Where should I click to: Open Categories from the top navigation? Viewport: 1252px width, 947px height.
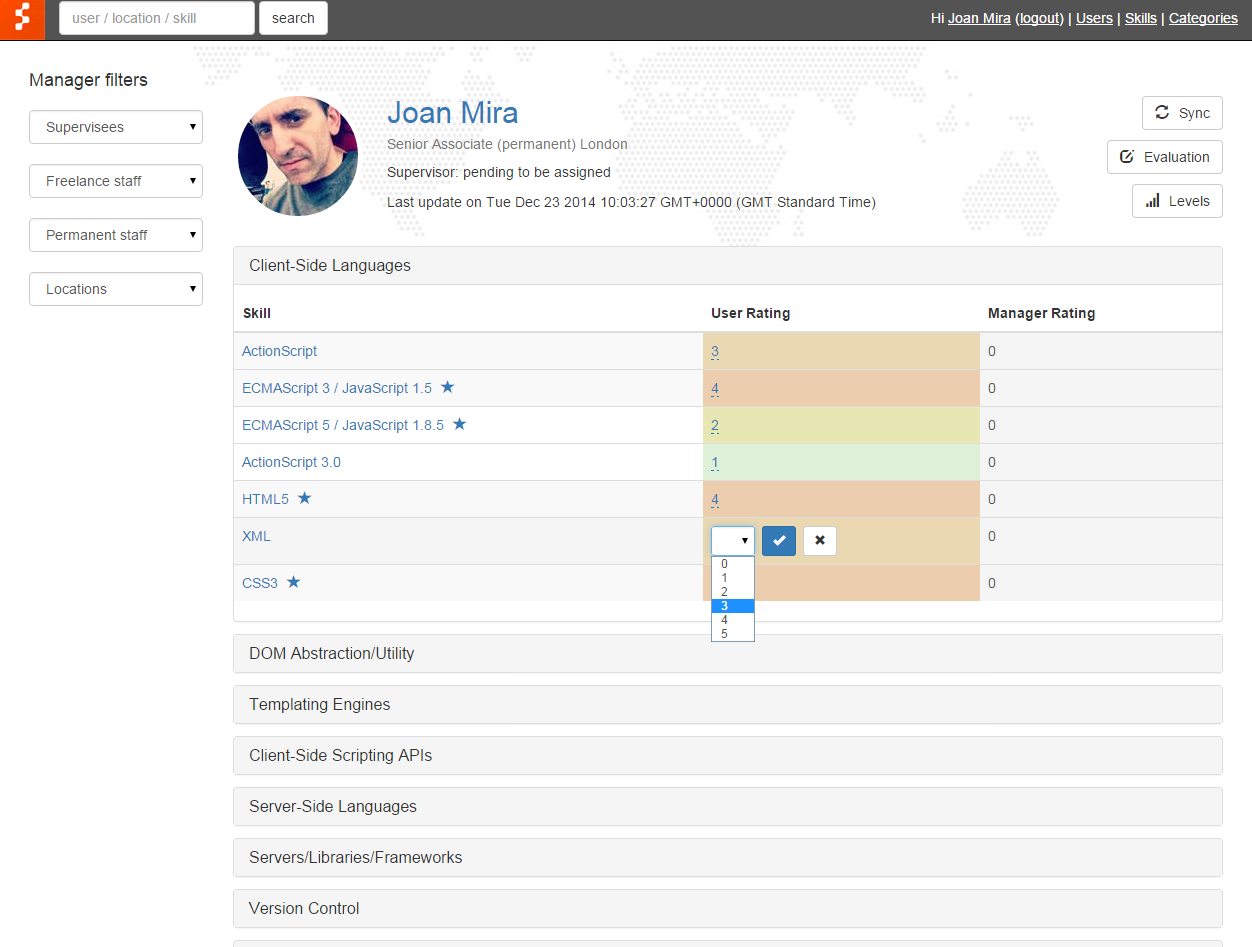click(1203, 18)
